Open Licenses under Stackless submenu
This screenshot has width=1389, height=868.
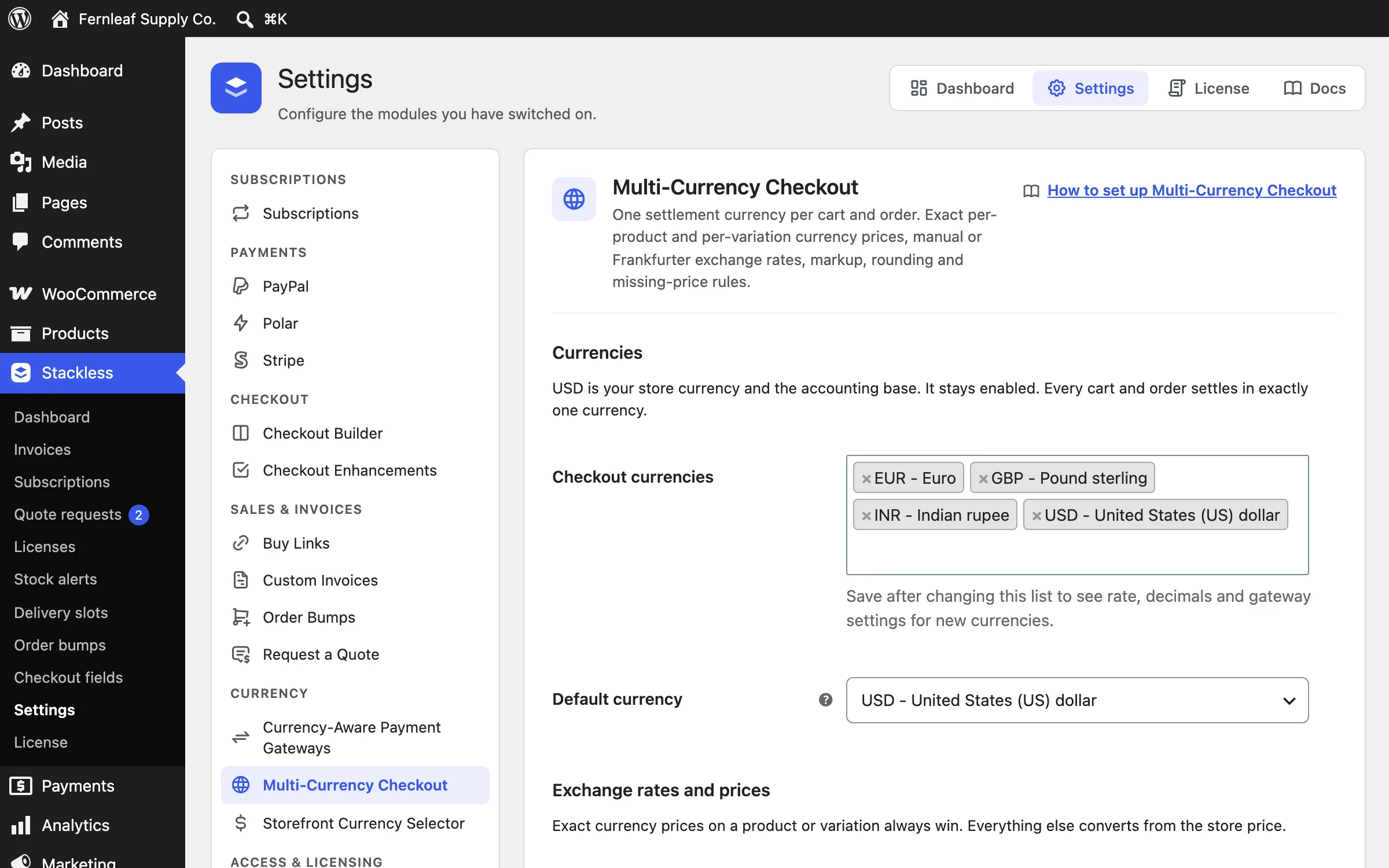coord(45,546)
